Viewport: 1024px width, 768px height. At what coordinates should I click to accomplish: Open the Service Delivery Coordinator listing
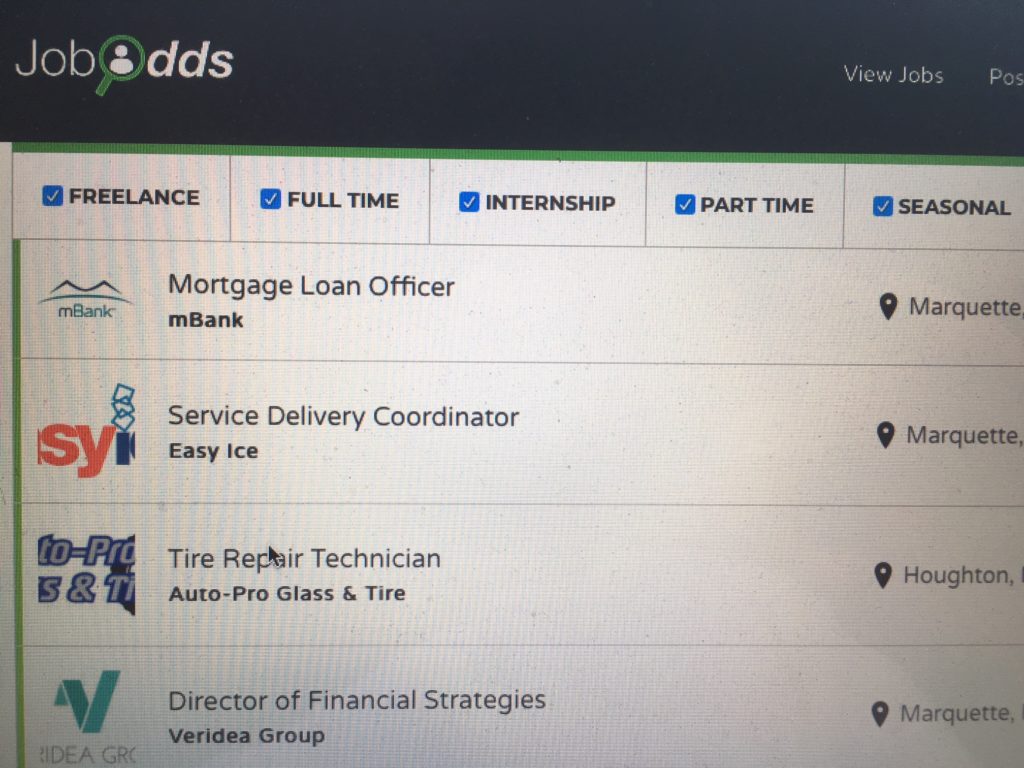pos(343,417)
